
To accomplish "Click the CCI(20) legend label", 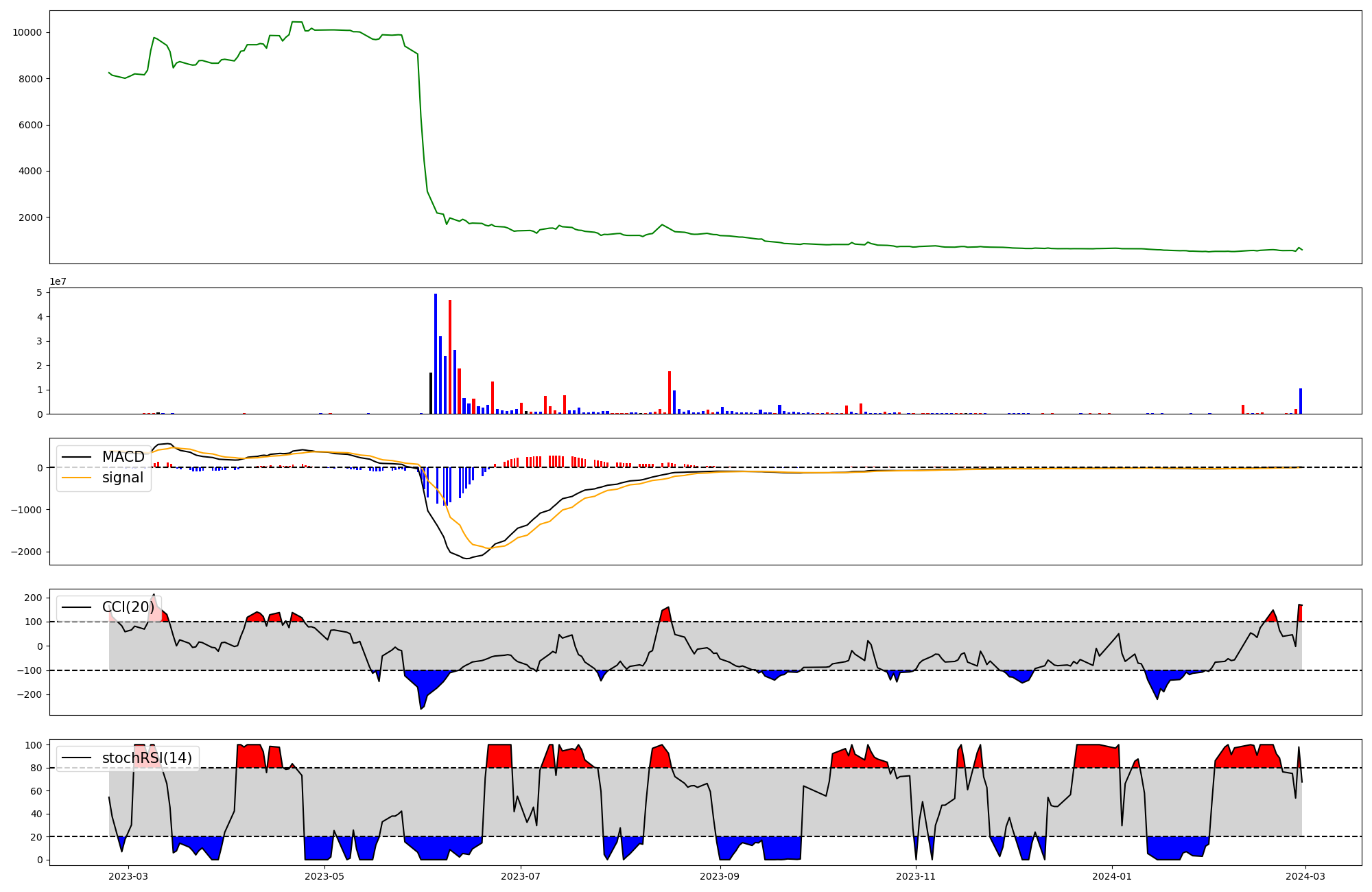I will pyautogui.click(x=128, y=607).
